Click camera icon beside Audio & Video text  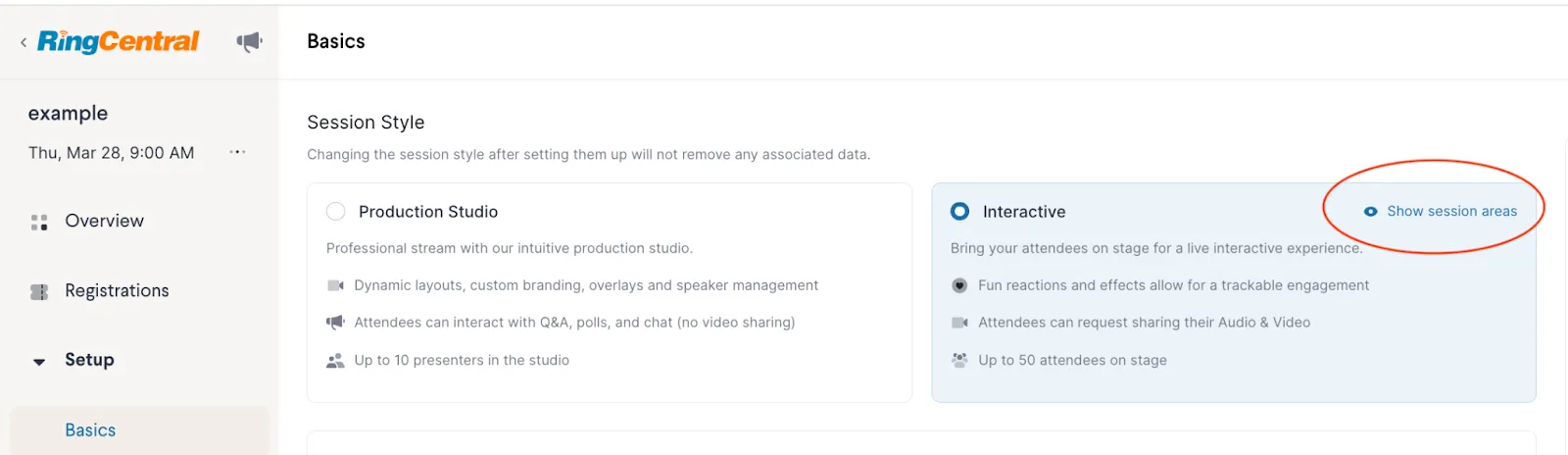point(959,323)
